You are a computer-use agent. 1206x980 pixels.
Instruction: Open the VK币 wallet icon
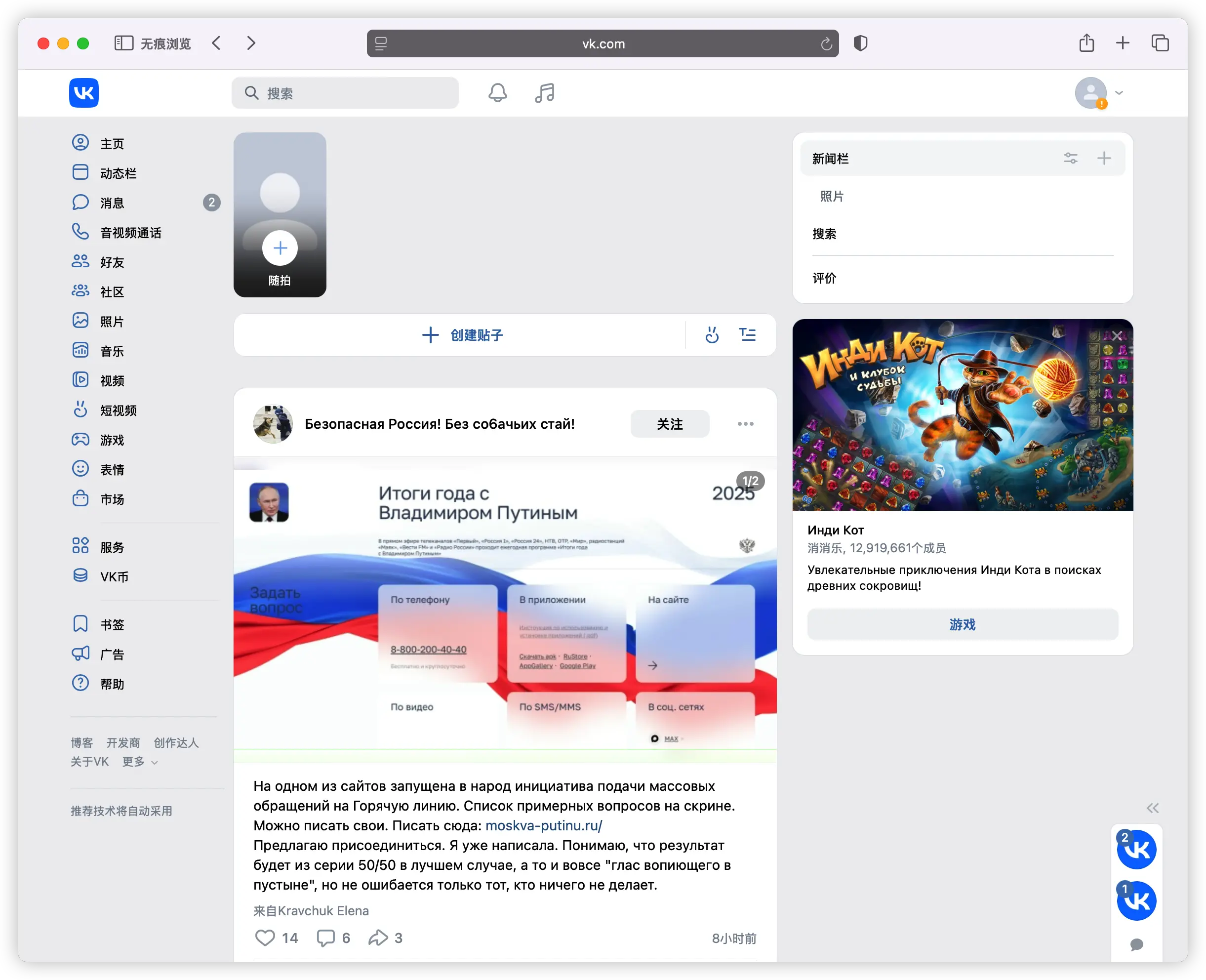click(x=81, y=576)
